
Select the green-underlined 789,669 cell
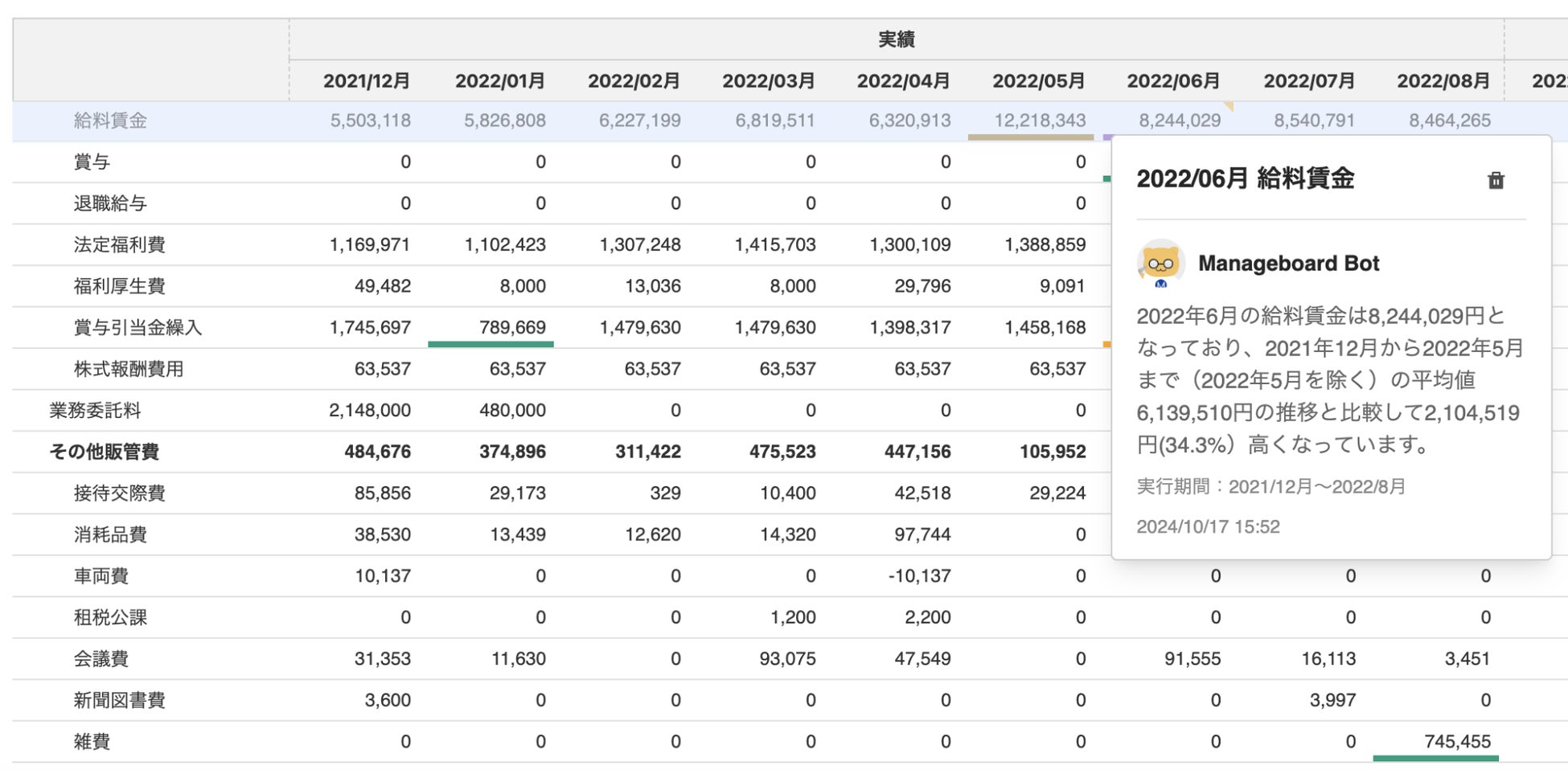coord(511,327)
